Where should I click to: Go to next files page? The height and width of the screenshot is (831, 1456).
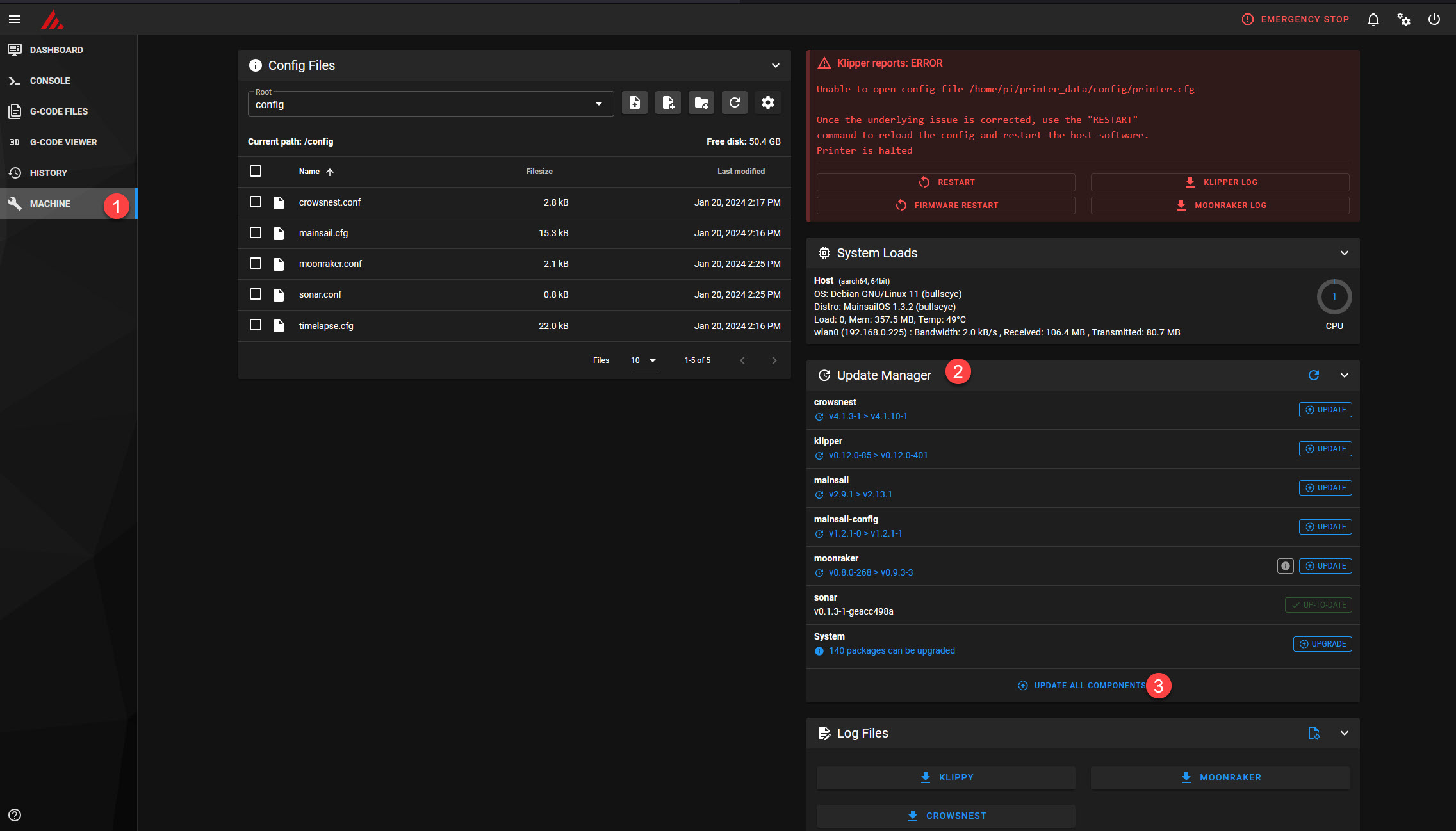774,360
